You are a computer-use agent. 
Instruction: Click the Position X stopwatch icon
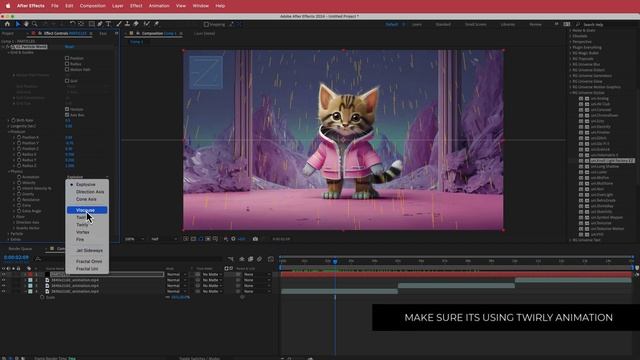pos(19,138)
